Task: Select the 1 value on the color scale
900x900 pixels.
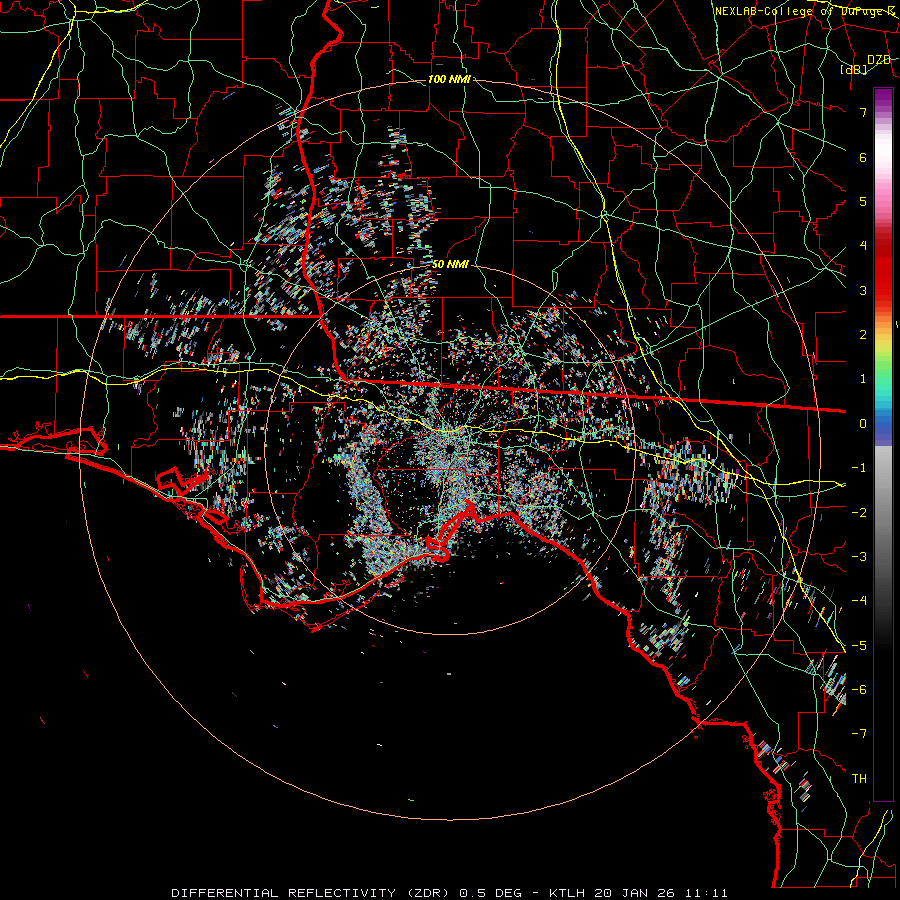Action: pos(863,379)
